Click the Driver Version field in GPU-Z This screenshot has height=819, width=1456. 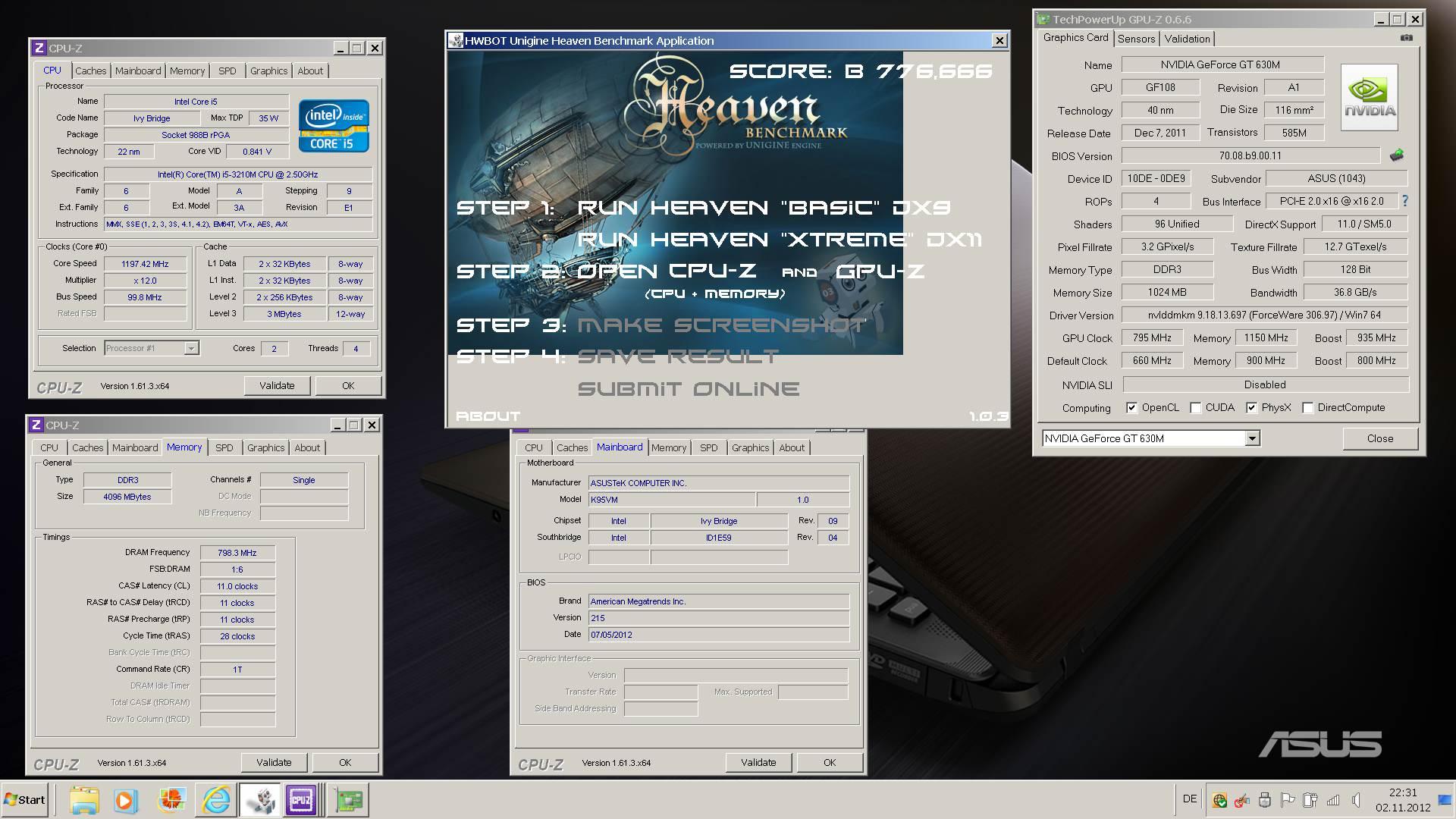1264,315
